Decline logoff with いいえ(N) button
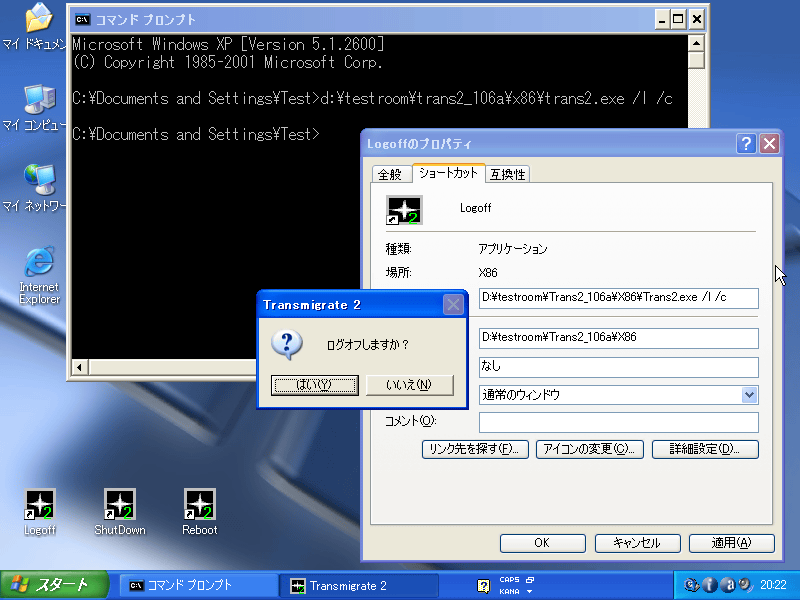This screenshot has width=800, height=600. click(410, 385)
